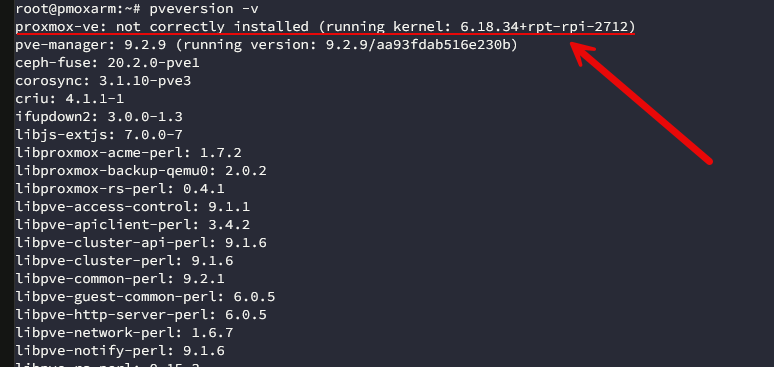Click the pve-manager 9.2.9 line
This screenshot has width=774, height=367.
coord(267,45)
